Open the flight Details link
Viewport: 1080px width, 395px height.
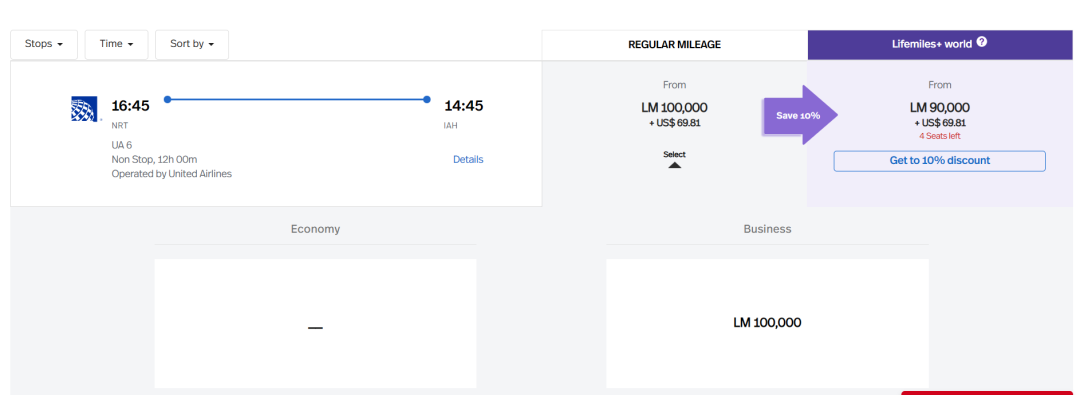click(468, 159)
